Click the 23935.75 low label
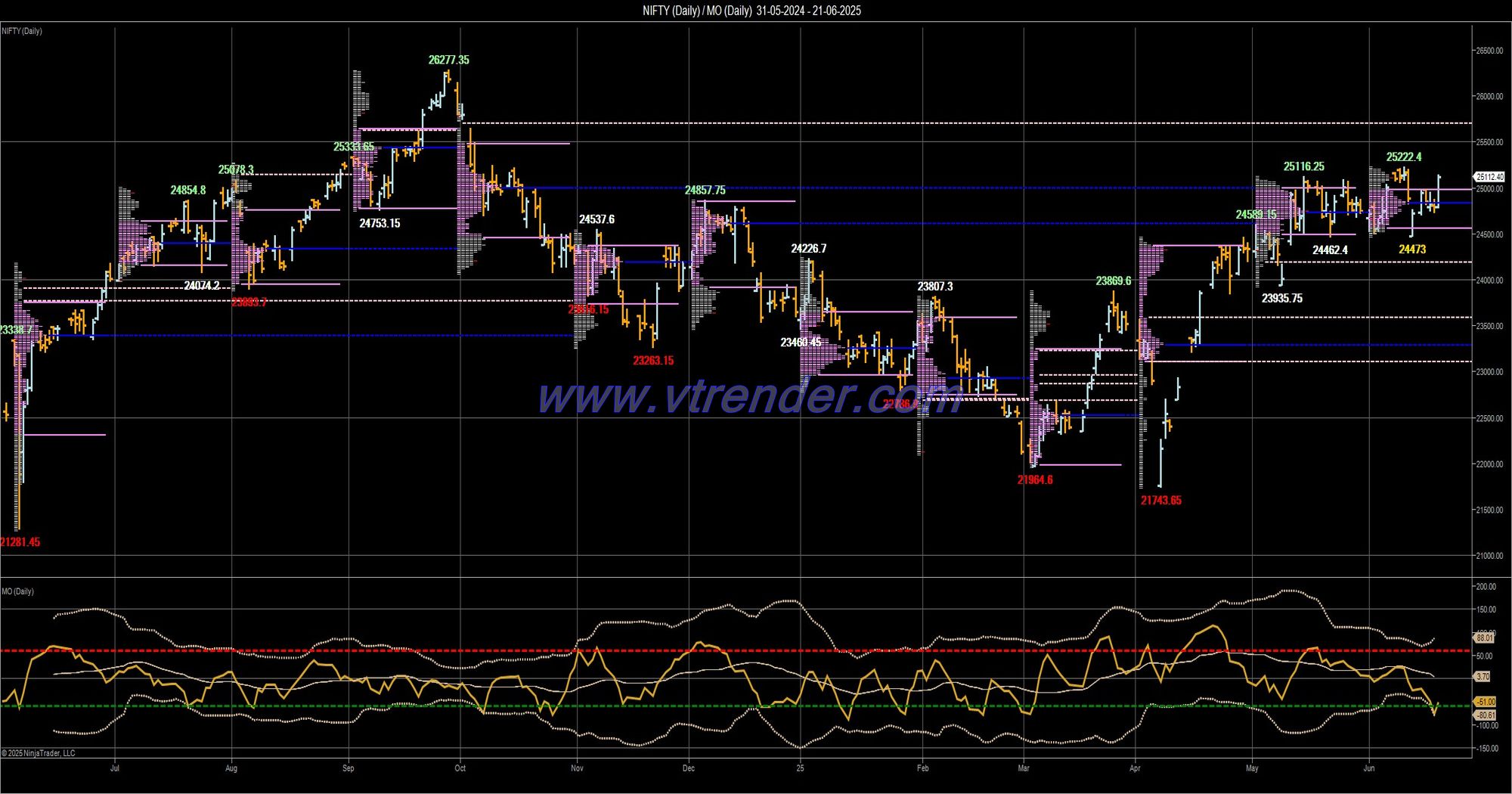 (x=1281, y=298)
